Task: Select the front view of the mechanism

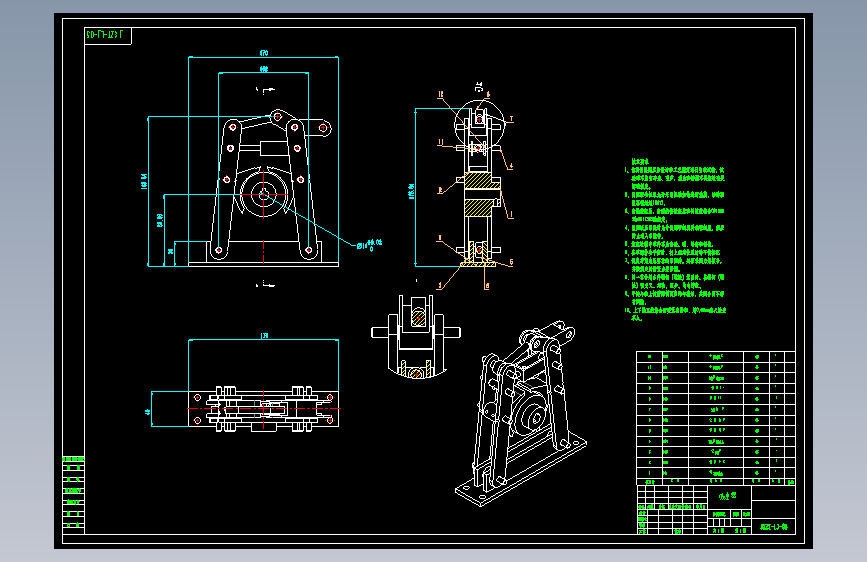Action: tap(264, 188)
